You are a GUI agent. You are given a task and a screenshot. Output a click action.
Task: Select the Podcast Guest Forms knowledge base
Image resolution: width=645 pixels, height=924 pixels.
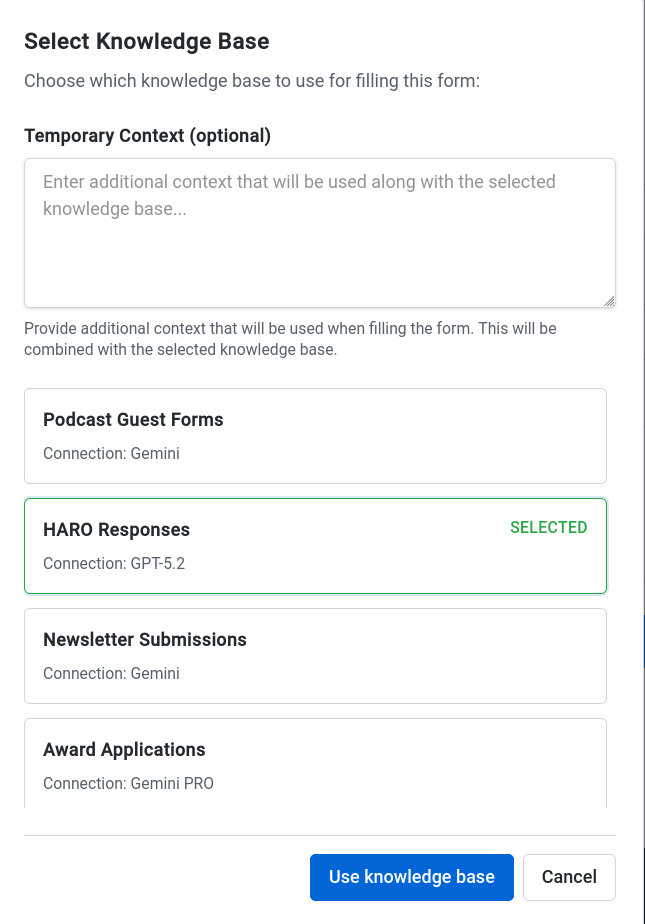coord(315,436)
